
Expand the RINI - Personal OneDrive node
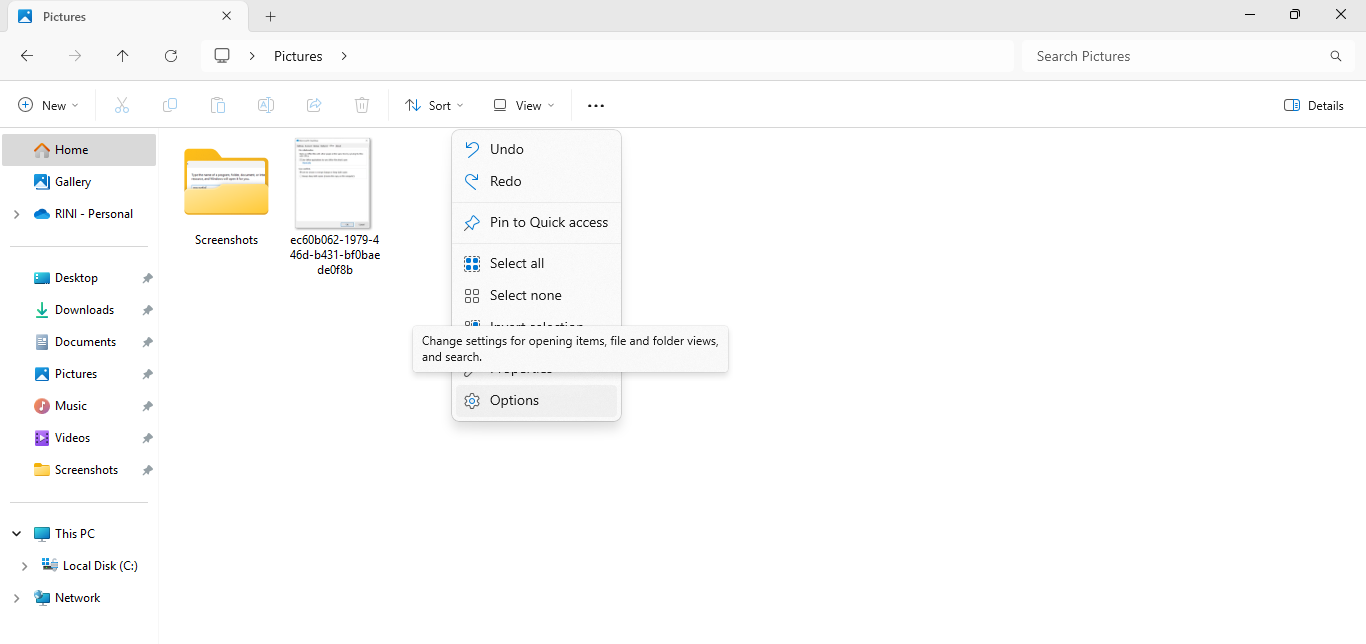[16, 214]
